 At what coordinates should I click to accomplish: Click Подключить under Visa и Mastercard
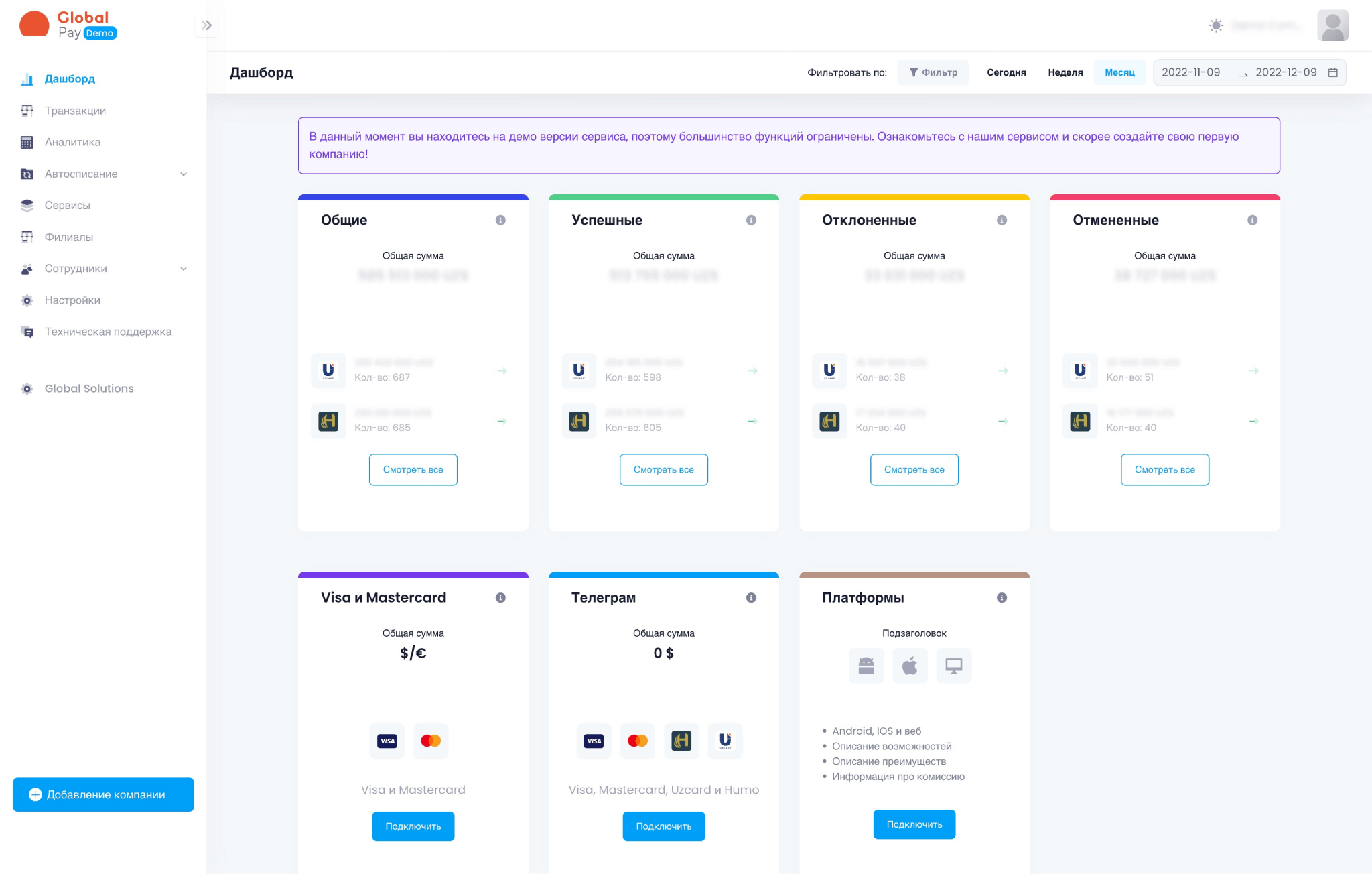[413, 826]
